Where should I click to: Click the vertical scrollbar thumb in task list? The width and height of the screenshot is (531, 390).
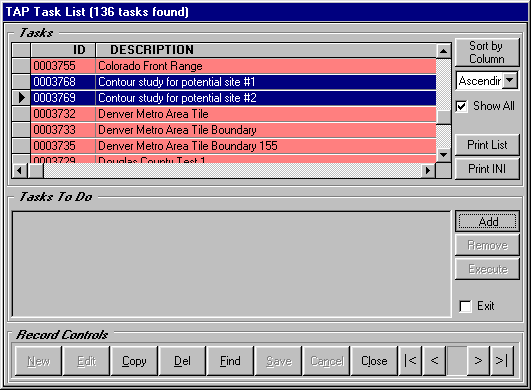point(443,117)
